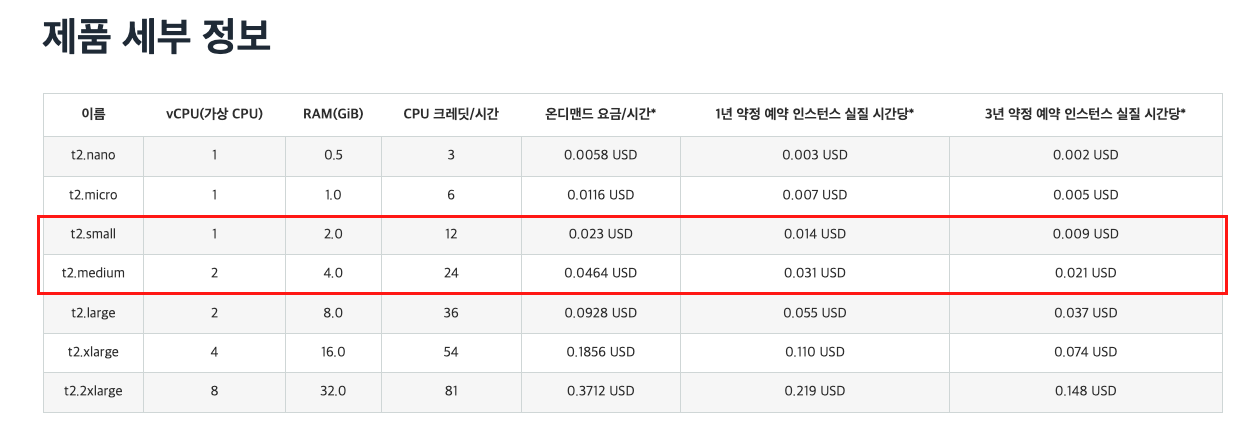Click the 8.0 RAM value for t2.large
The width and height of the screenshot is (1252, 424).
(333, 313)
